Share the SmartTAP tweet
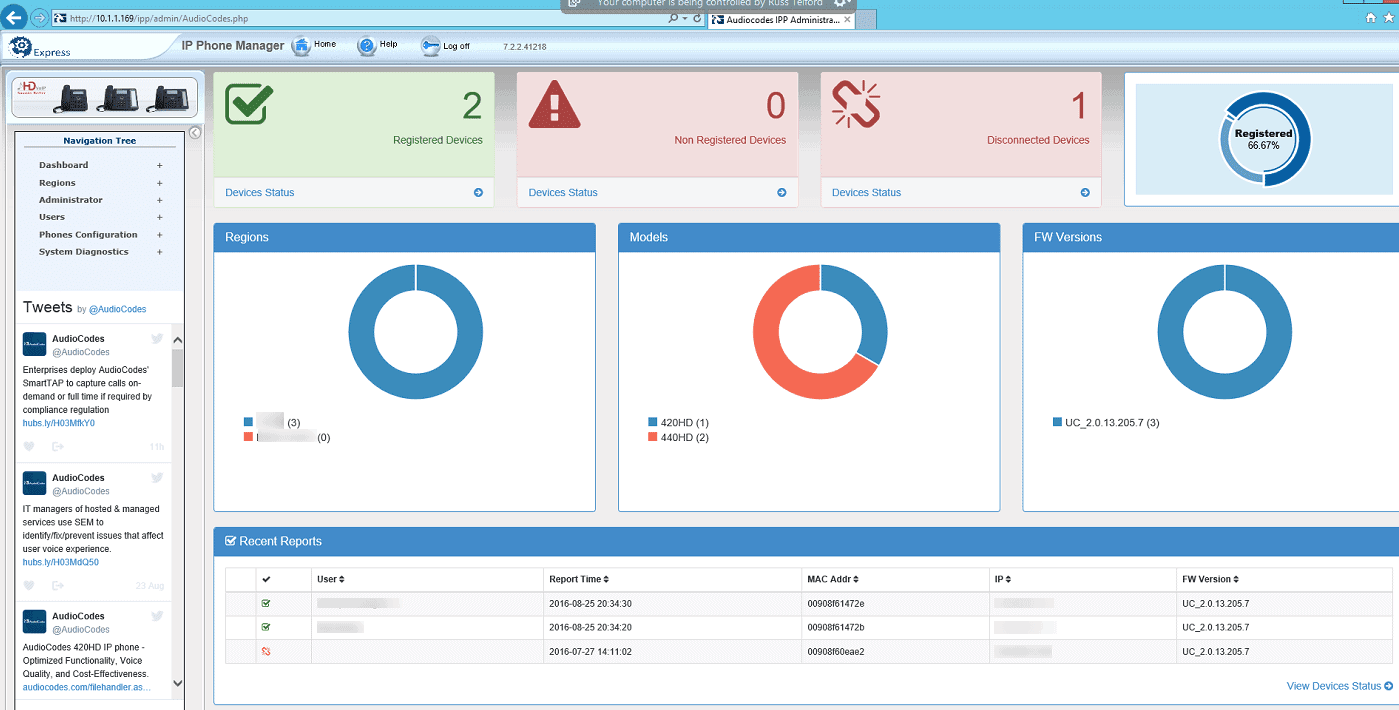Image resolution: width=1399 pixels, height=710 pixels. click(x=58, y=446)
